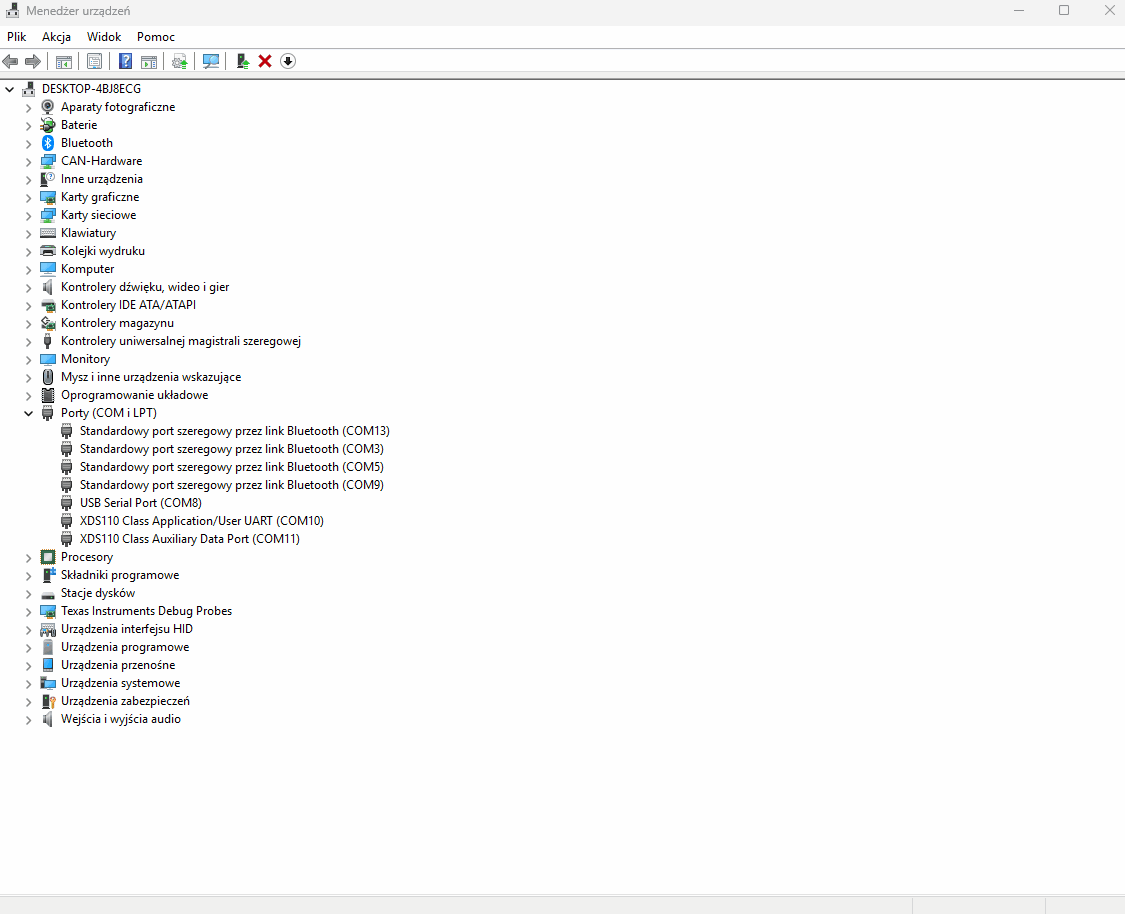Click the Disable device down-arrow circle icon
Viewport: 1125px width, 914px height.
click(x=288, y=62)
